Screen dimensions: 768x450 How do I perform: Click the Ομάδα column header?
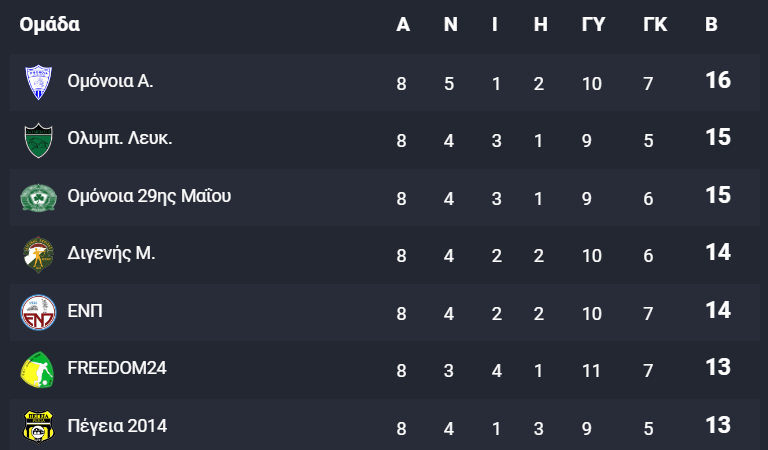[49, 24]
